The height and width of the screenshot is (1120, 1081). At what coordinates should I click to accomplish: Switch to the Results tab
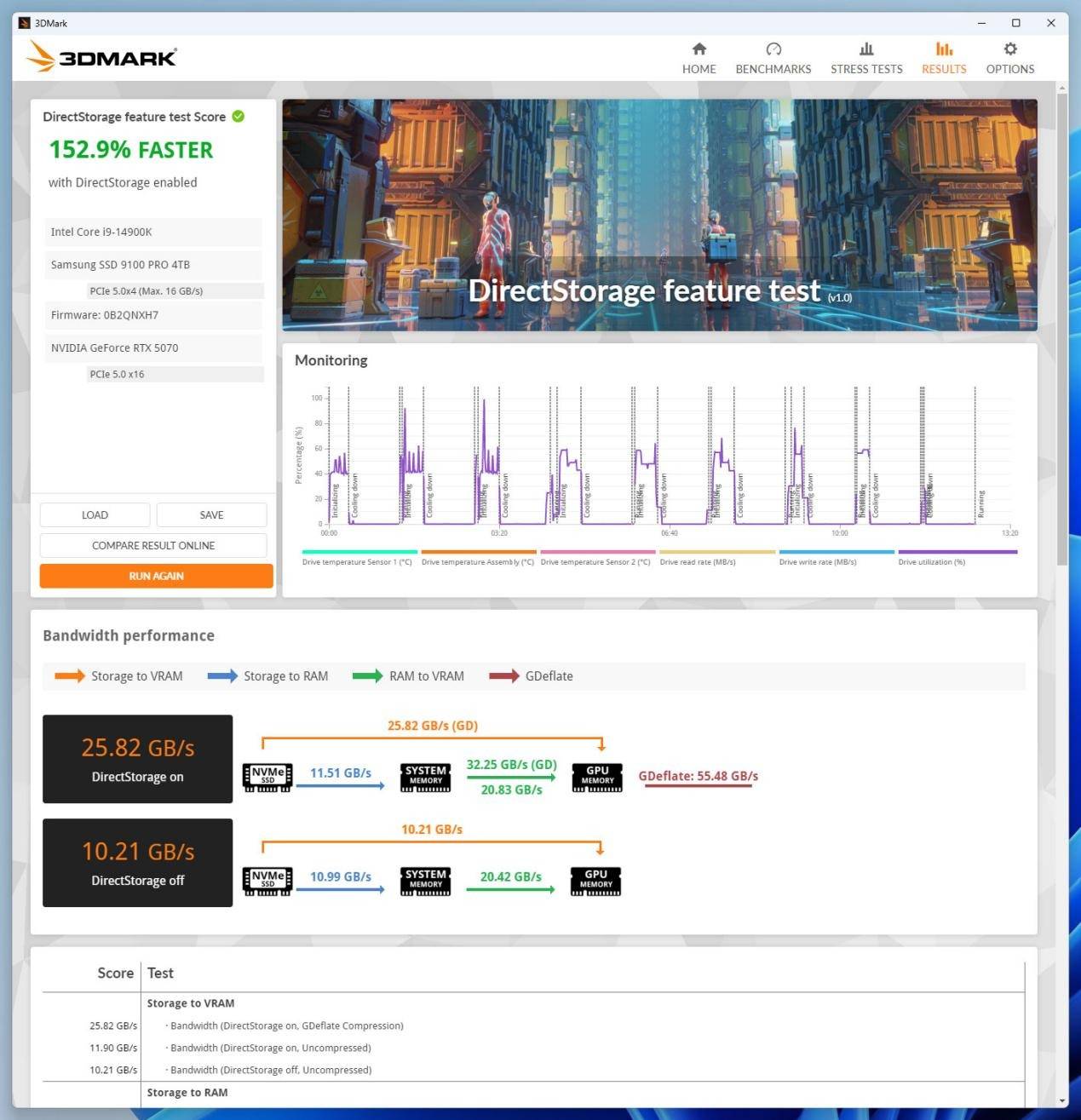pos(943,58)
